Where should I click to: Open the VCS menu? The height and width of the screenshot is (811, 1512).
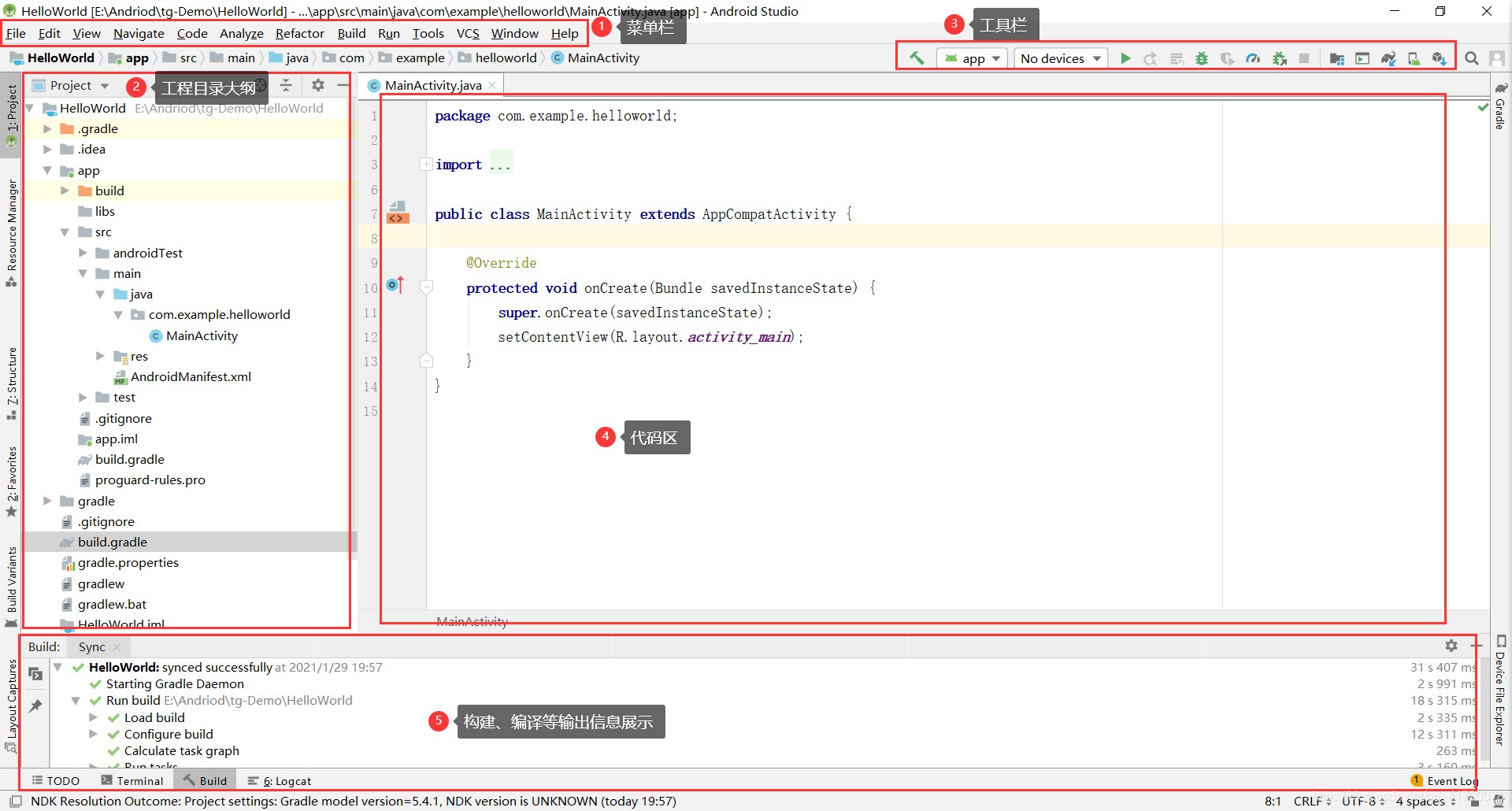click(468, 33)
